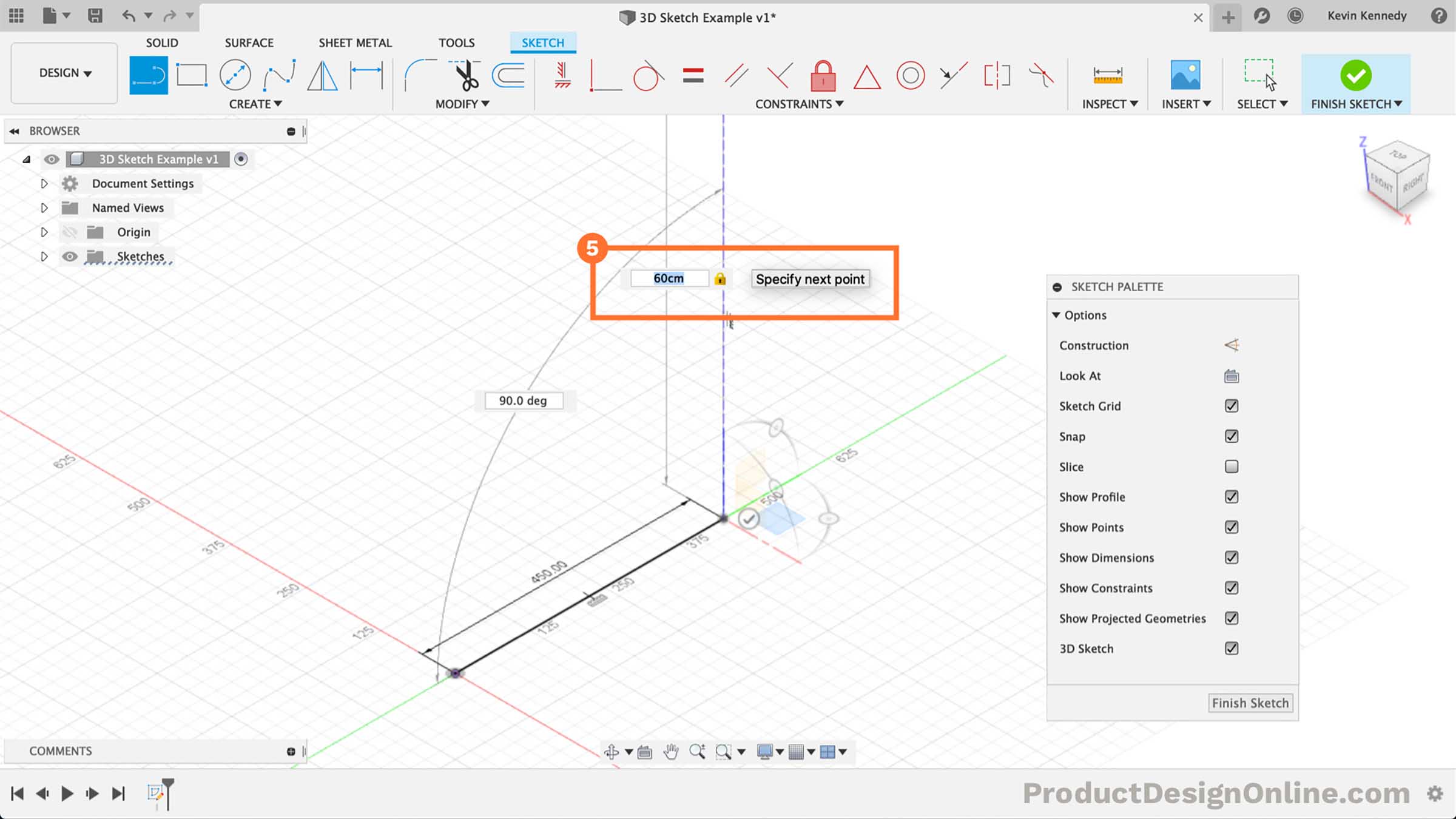Click Specify next point button
The image size is (1456, 819).
pyautogui.click(x=810, y=278)
